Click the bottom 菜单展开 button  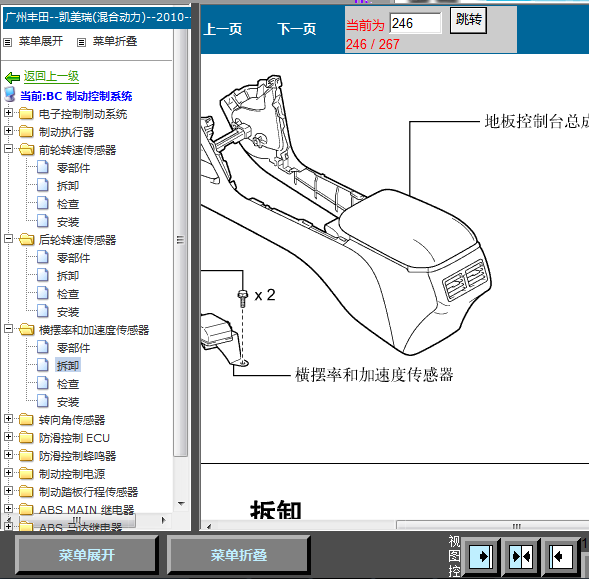[86, 555]
